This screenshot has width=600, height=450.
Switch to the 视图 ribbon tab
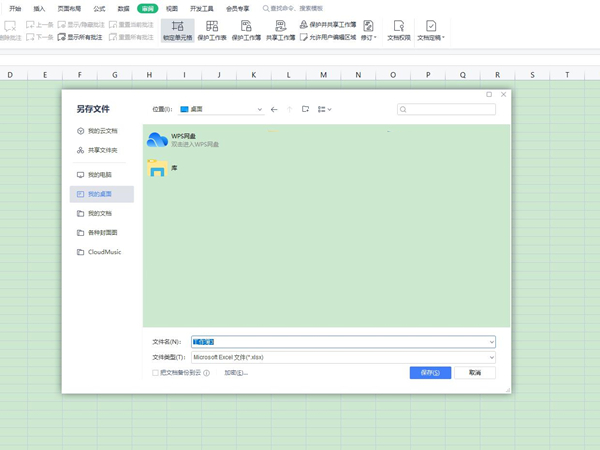[172, 8]
